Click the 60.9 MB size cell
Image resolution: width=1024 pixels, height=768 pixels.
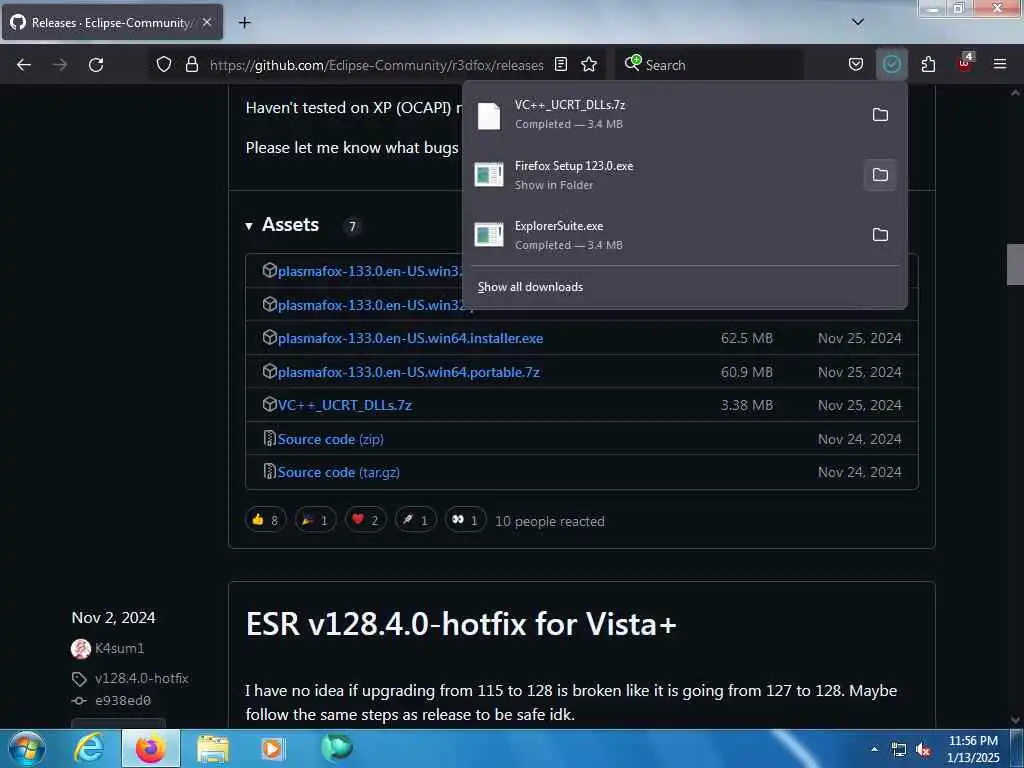[x=746, y=372]
